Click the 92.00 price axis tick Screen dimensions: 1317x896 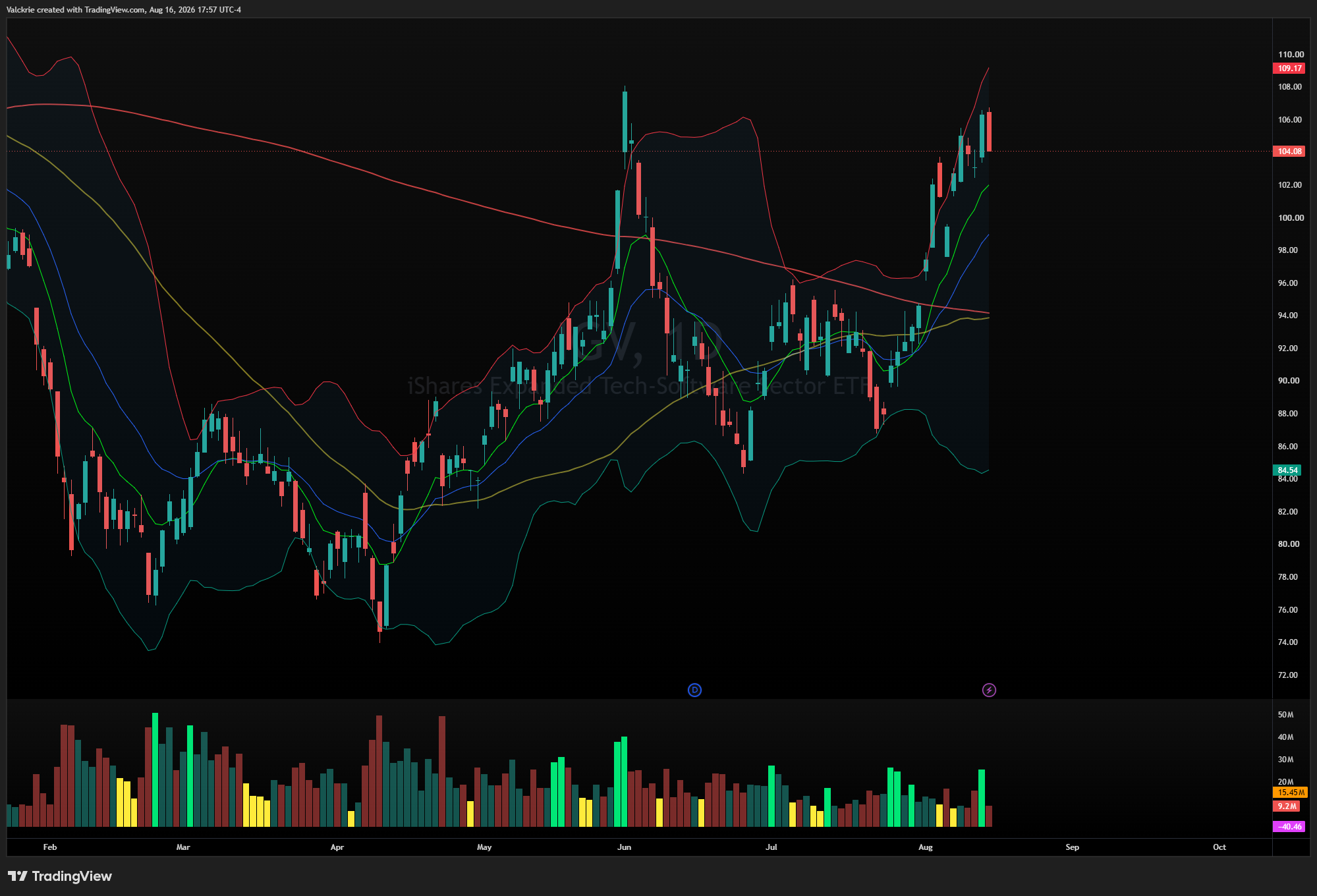pyautogui.click(x=1288, y=349)
